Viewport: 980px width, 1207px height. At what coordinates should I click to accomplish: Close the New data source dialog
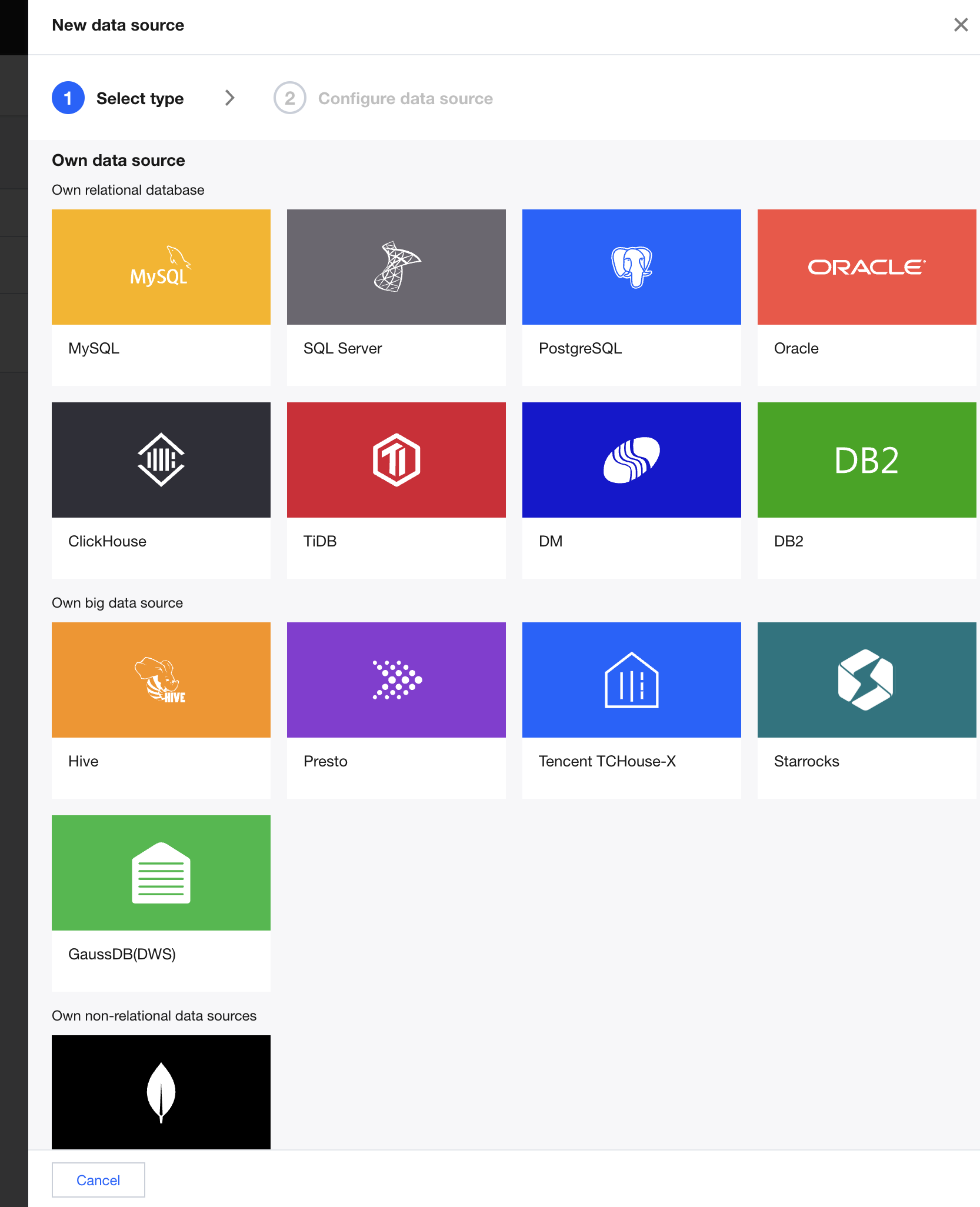[x=961, y=25]
